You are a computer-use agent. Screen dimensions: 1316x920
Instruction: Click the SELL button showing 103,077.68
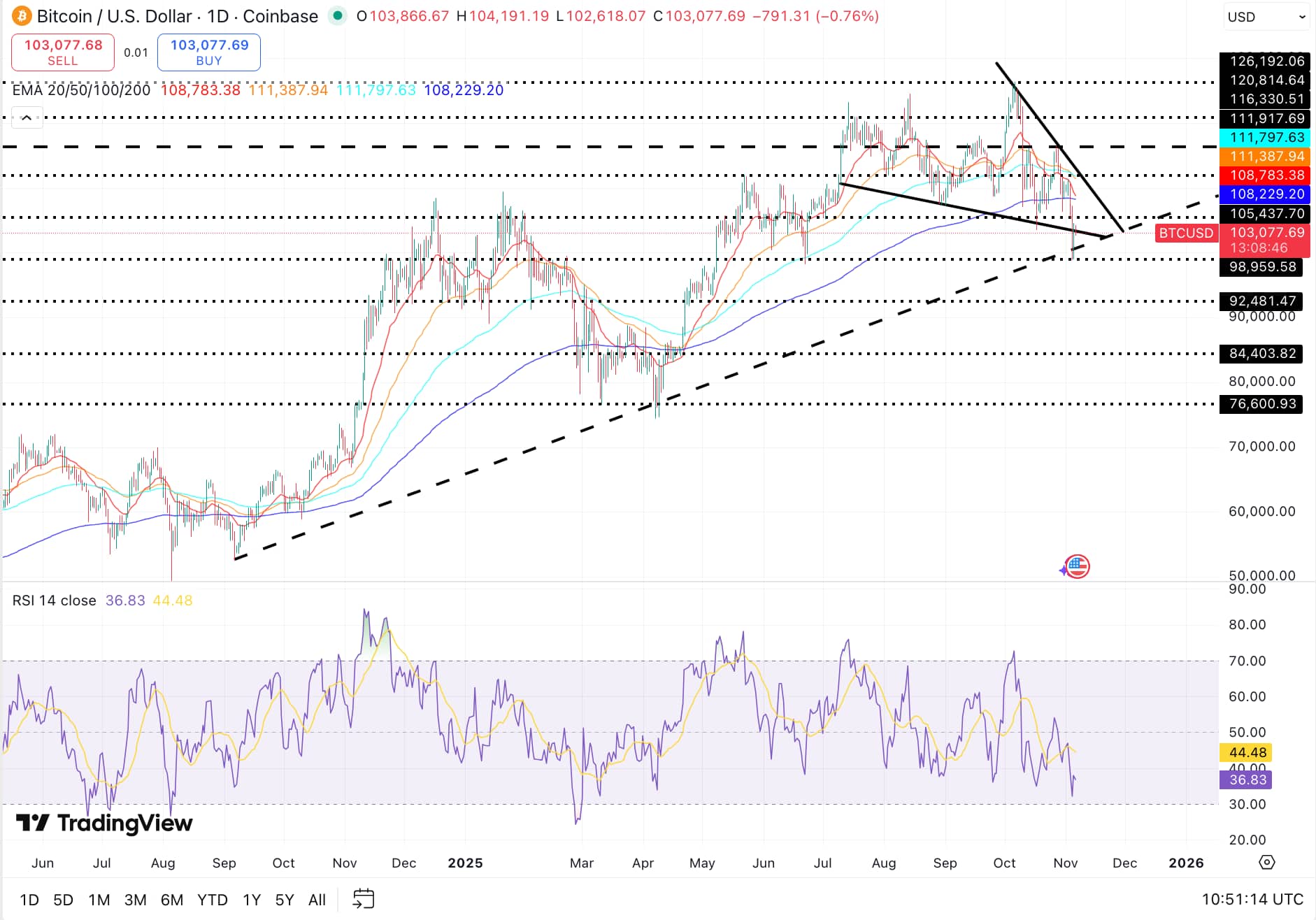click(62, 52)
